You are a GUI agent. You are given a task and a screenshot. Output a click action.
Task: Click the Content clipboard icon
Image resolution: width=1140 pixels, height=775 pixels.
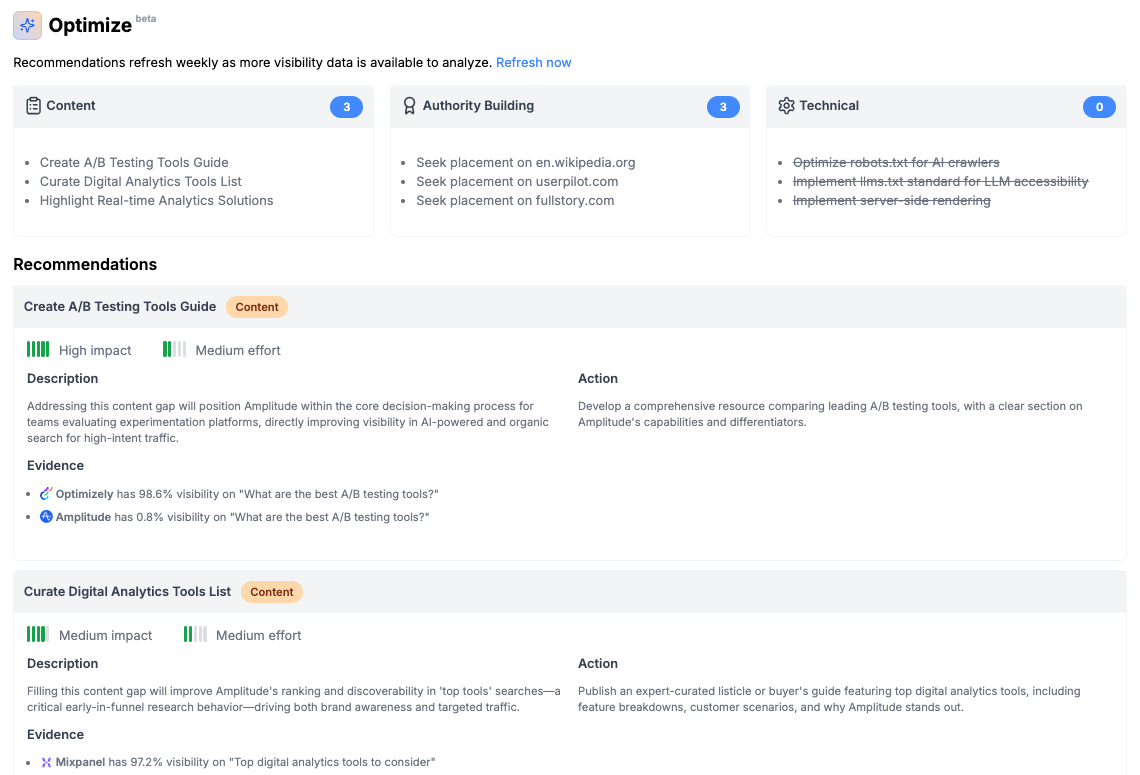click(33, 106)
